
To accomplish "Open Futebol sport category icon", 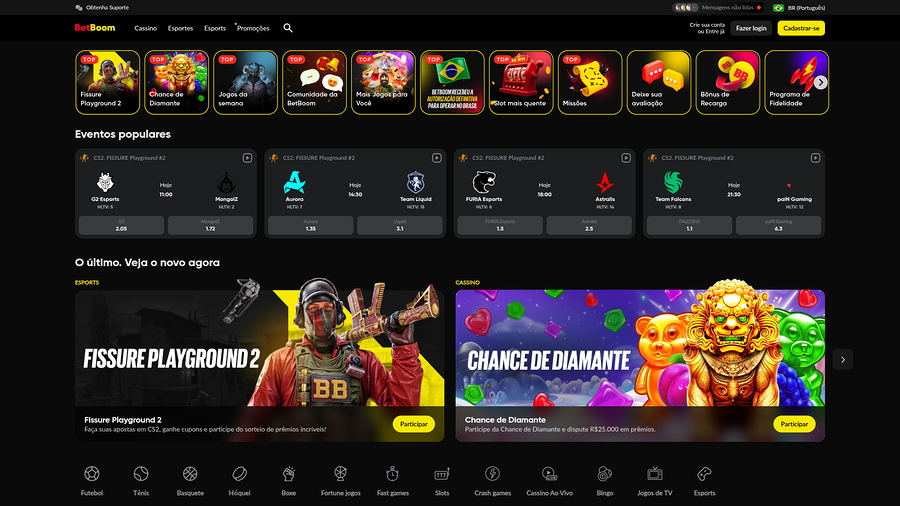I will point(92,474).
